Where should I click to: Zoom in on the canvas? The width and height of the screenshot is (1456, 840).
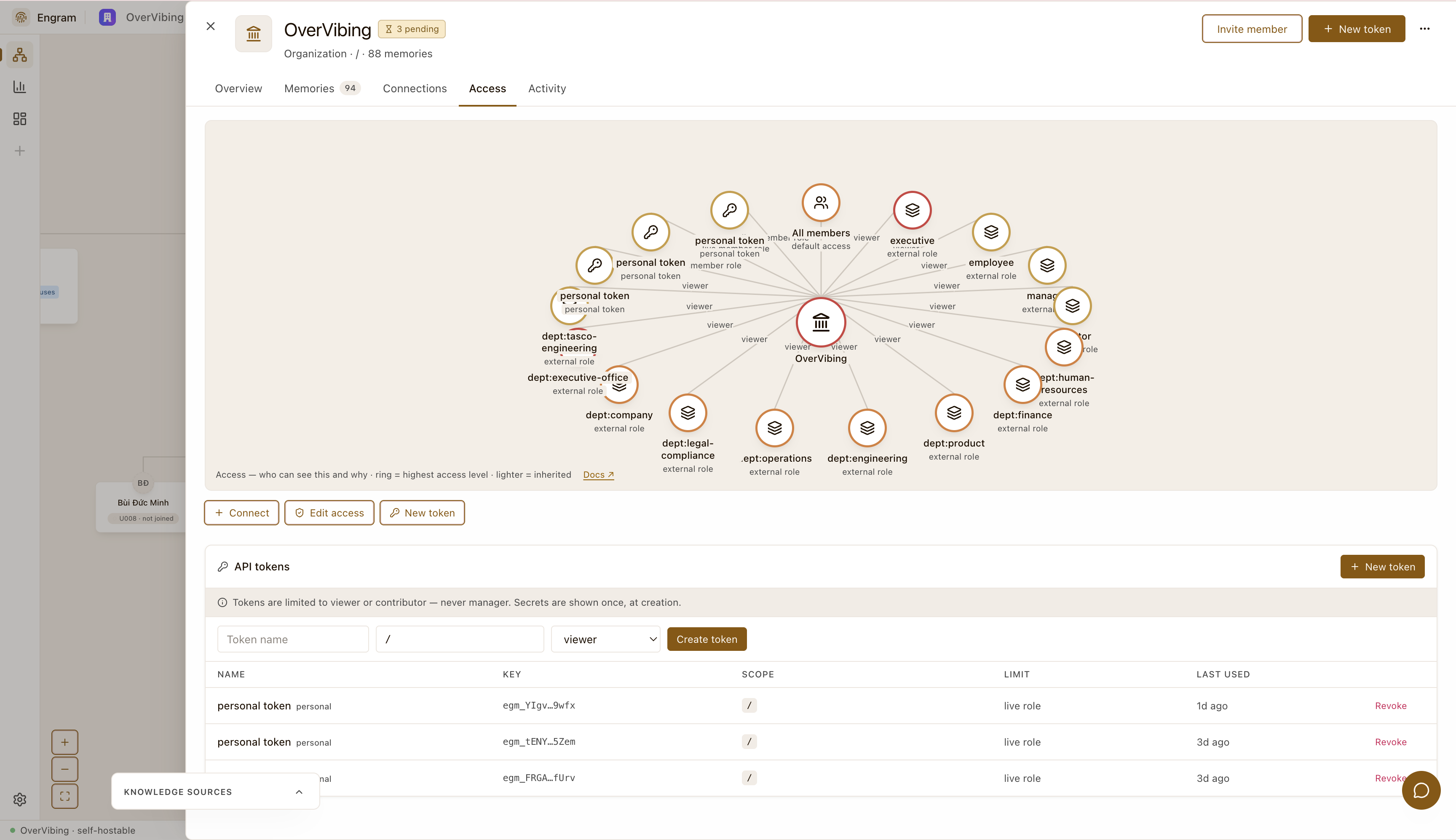[64, 743]
